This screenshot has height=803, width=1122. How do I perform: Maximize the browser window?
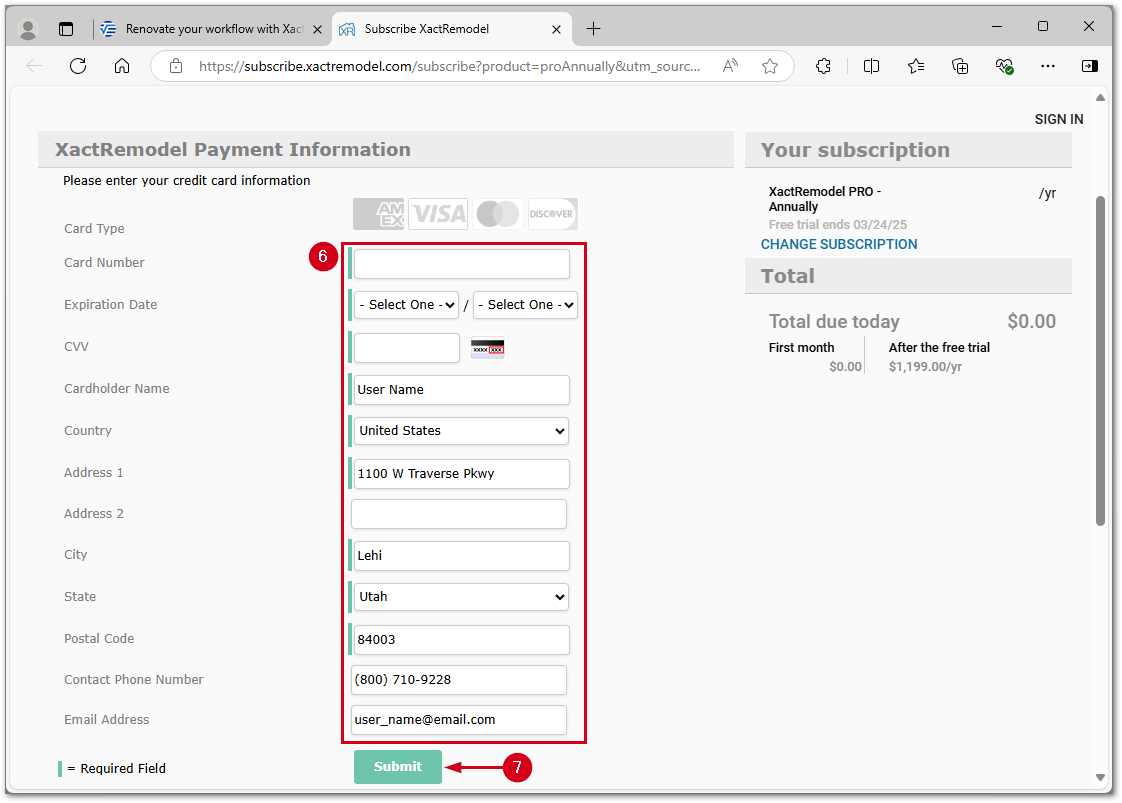pyautogui.click(x=1043, y=26)
